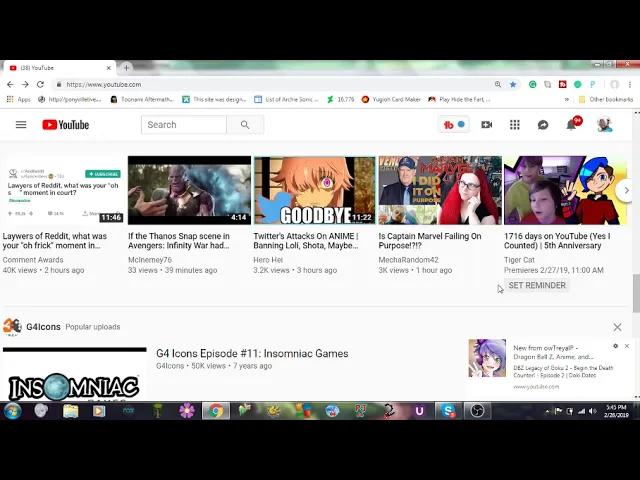Go to the YouTube home logo
The image size is (640, 480).
pyautogui.click(x=66, y=125)
